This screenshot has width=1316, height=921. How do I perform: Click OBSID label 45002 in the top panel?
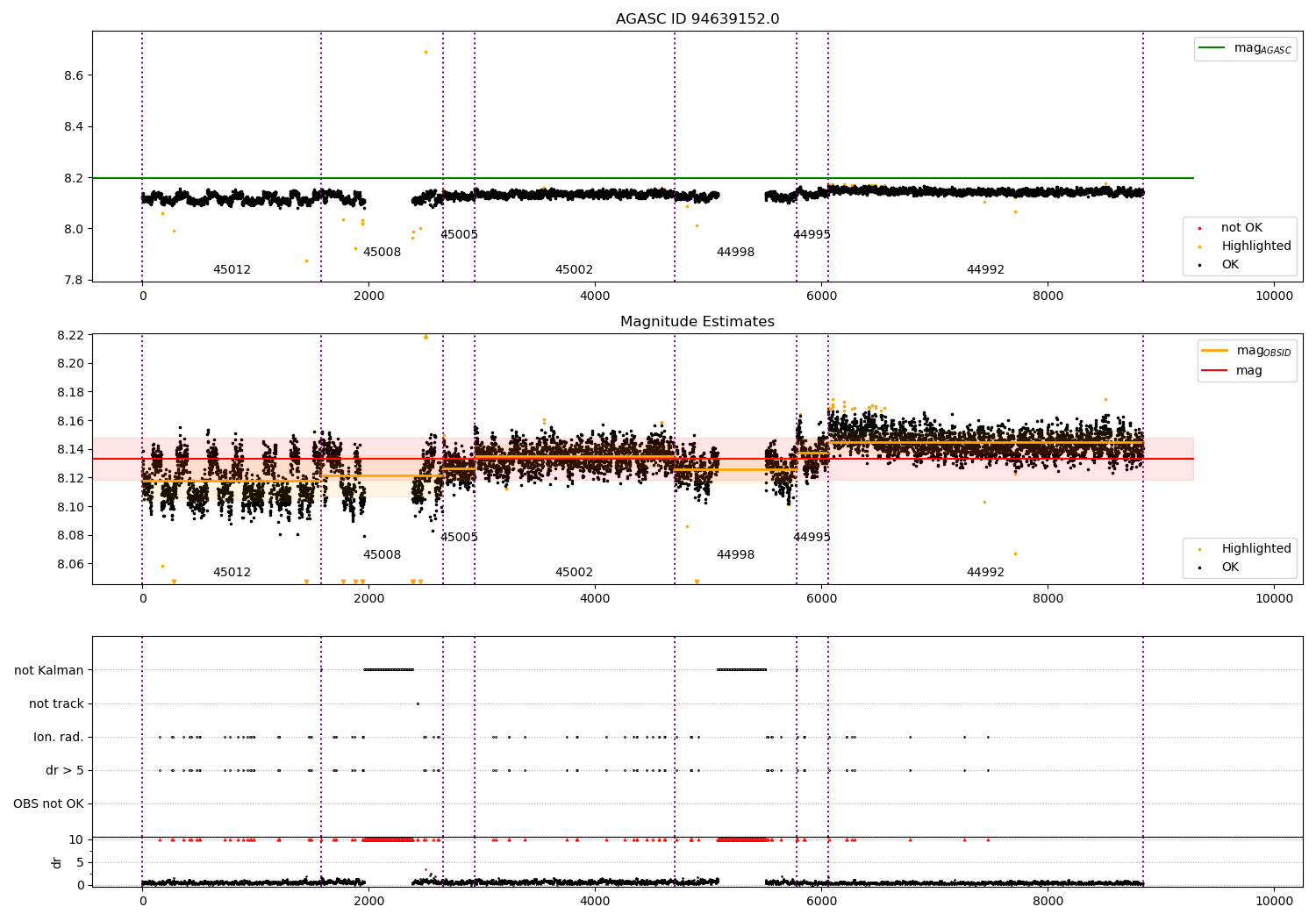pos(574,269)
